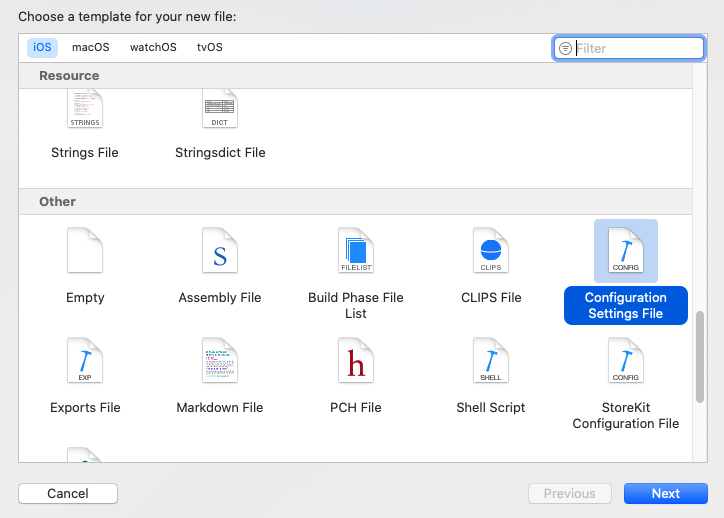Switch to the watchOS platform tab

click(153, 47)
